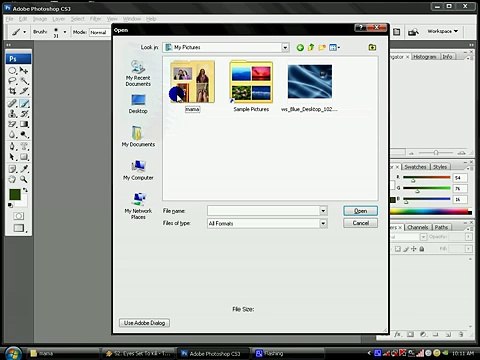Toggle lock transparent pixels in Layers panel
480x360 pixels.
398,249
